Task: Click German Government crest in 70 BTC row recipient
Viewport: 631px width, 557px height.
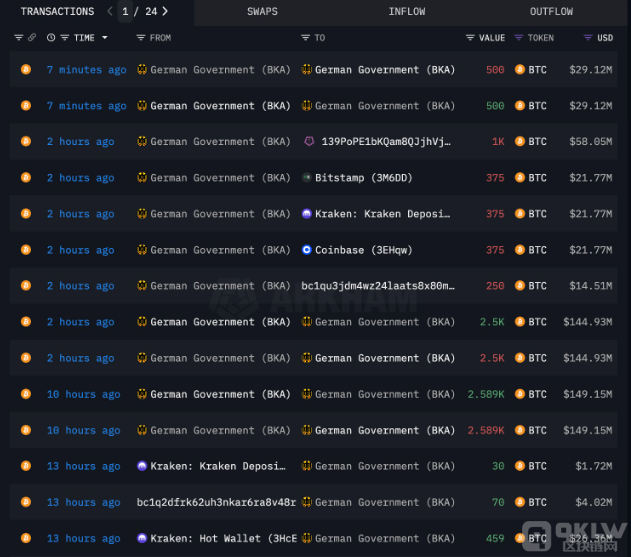Action: (307, 502)
